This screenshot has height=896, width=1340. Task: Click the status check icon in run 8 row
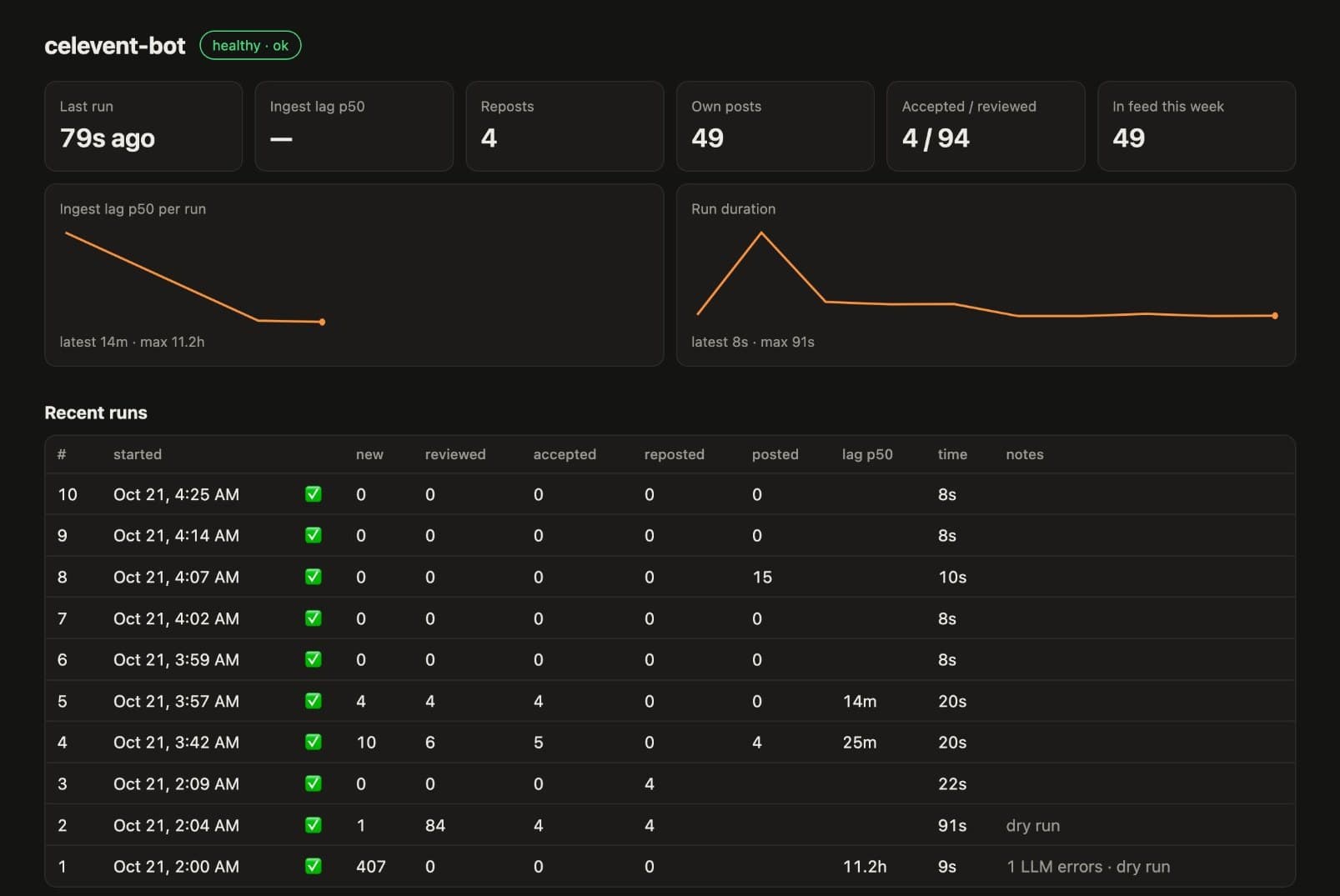coord(314,577)
